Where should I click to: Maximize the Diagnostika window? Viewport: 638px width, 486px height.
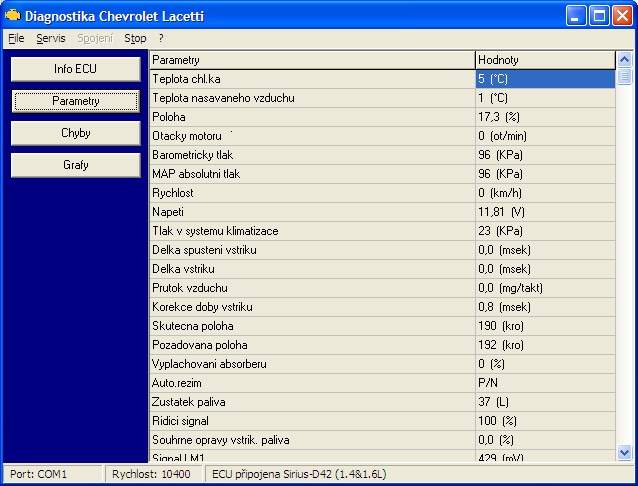(599, 16)
